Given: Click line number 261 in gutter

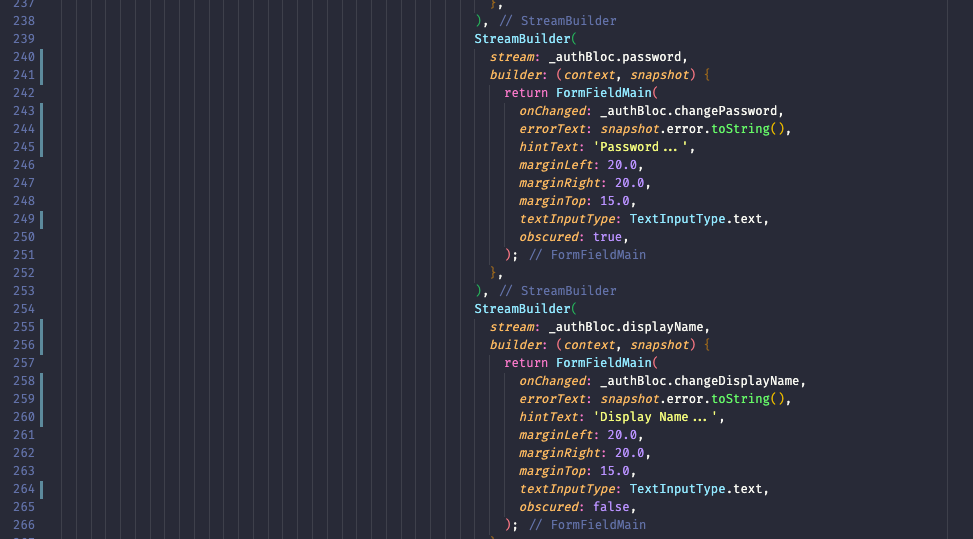Looking at the screenshot, I should point(24,434).
